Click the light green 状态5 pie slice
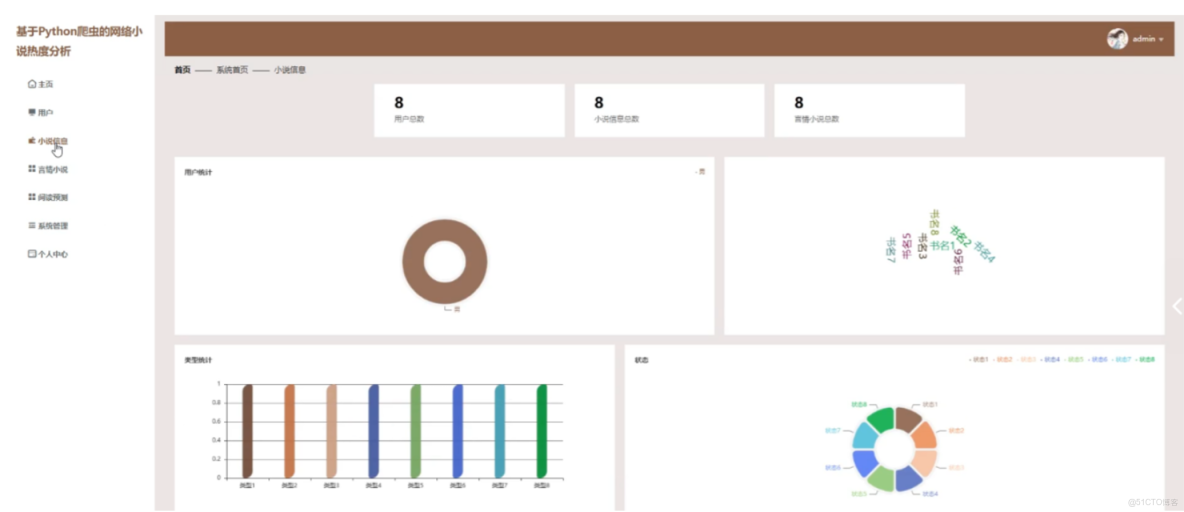This screenshot has width=1184, height=512. point(881,480)
